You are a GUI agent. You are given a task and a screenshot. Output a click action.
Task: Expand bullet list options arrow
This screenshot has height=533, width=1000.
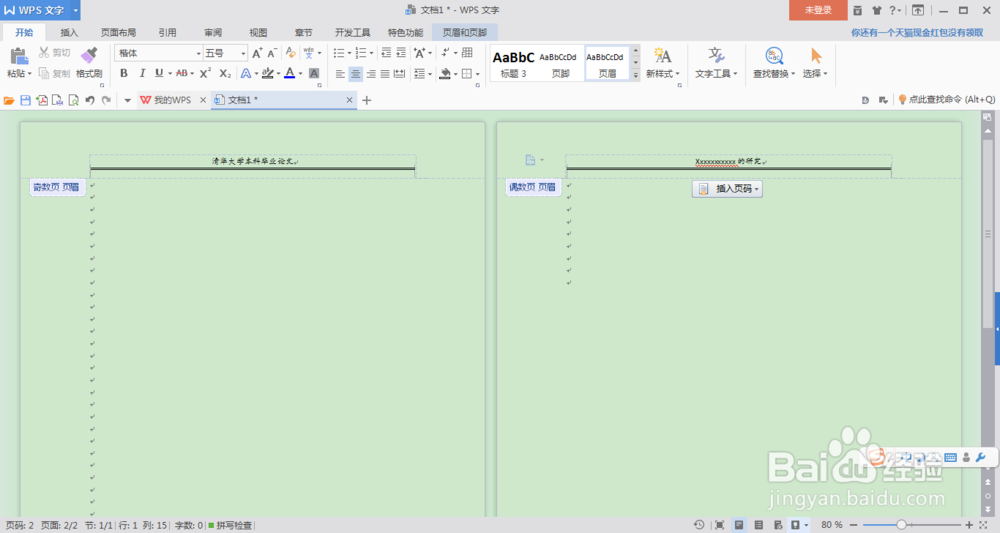(349, 53)
